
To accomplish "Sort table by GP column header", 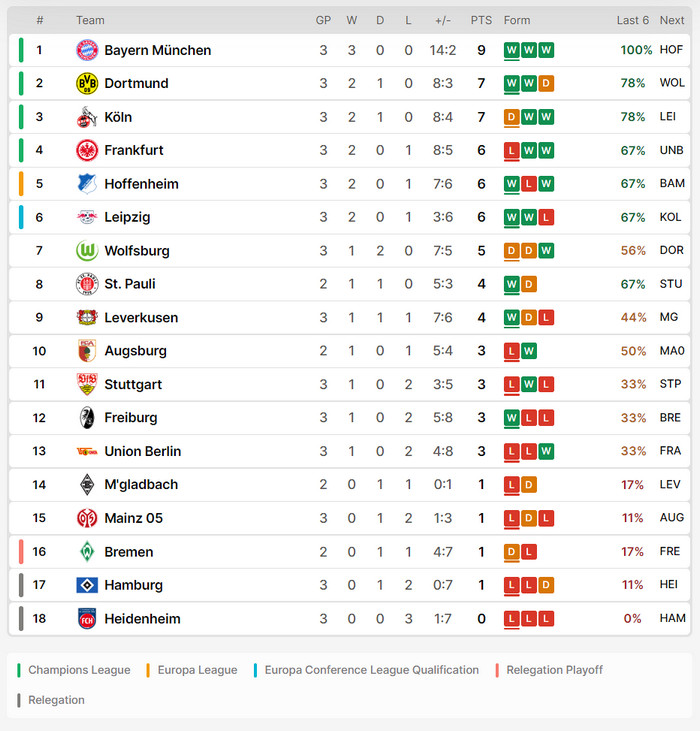I will (323, 20).
